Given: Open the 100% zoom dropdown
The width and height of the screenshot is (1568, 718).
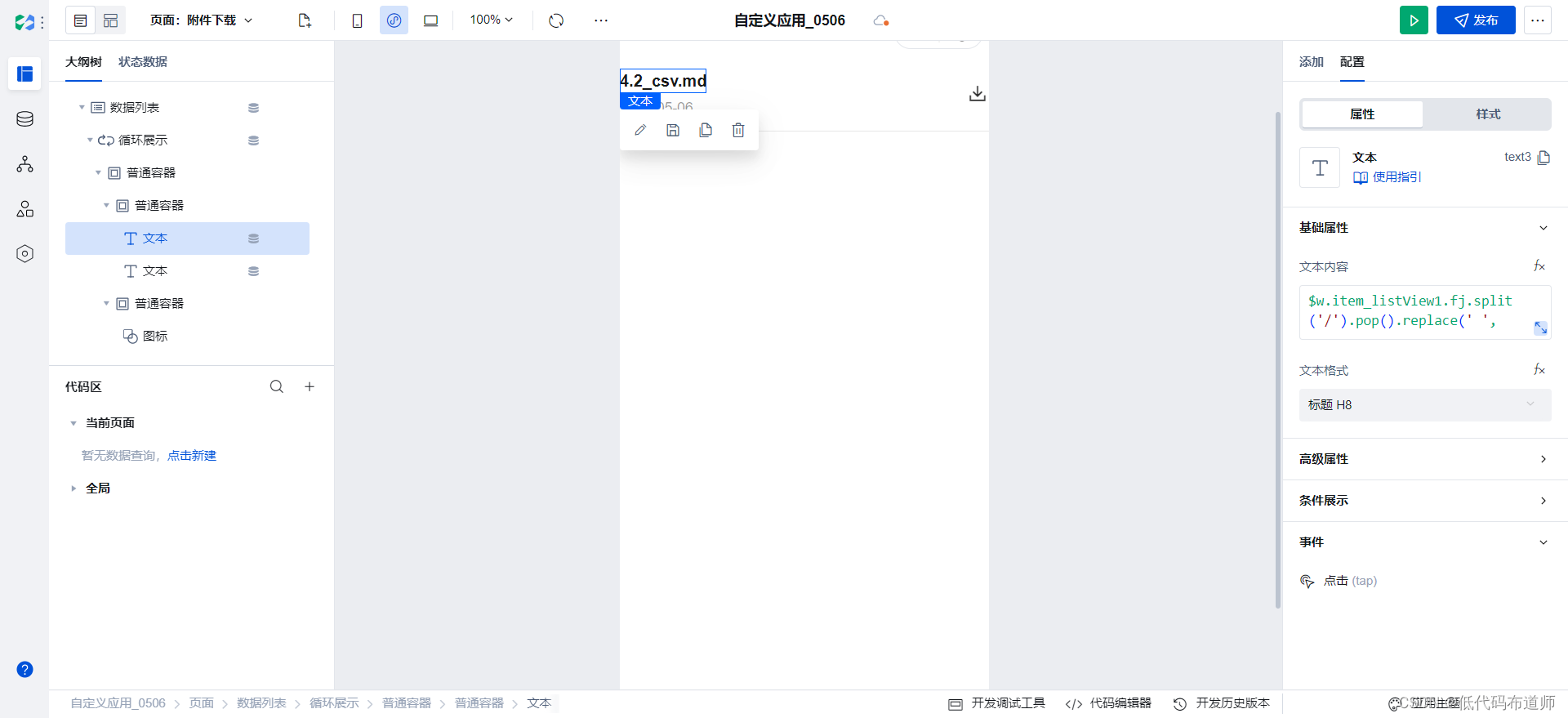Looking at the screenshot, I should (x=492, y=20).
